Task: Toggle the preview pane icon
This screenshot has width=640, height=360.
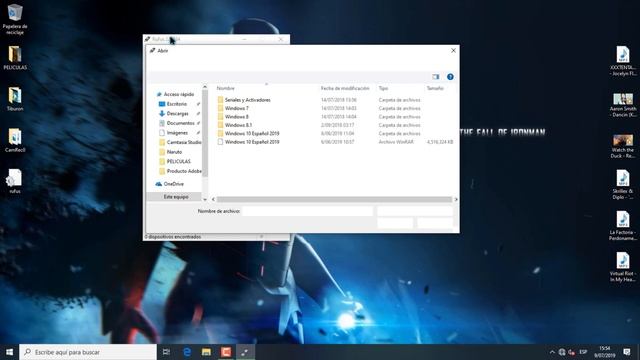Action: 436,77
